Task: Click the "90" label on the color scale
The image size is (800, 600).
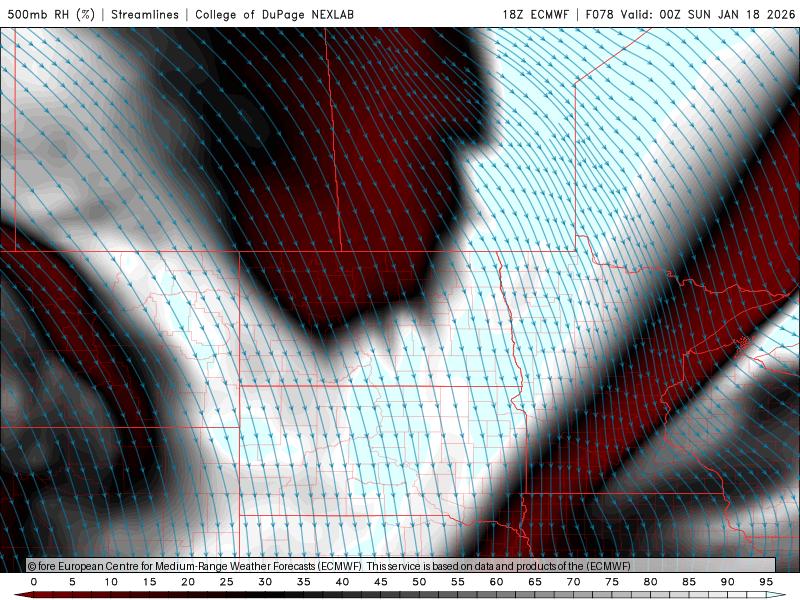Action: (x=727, y=582)
